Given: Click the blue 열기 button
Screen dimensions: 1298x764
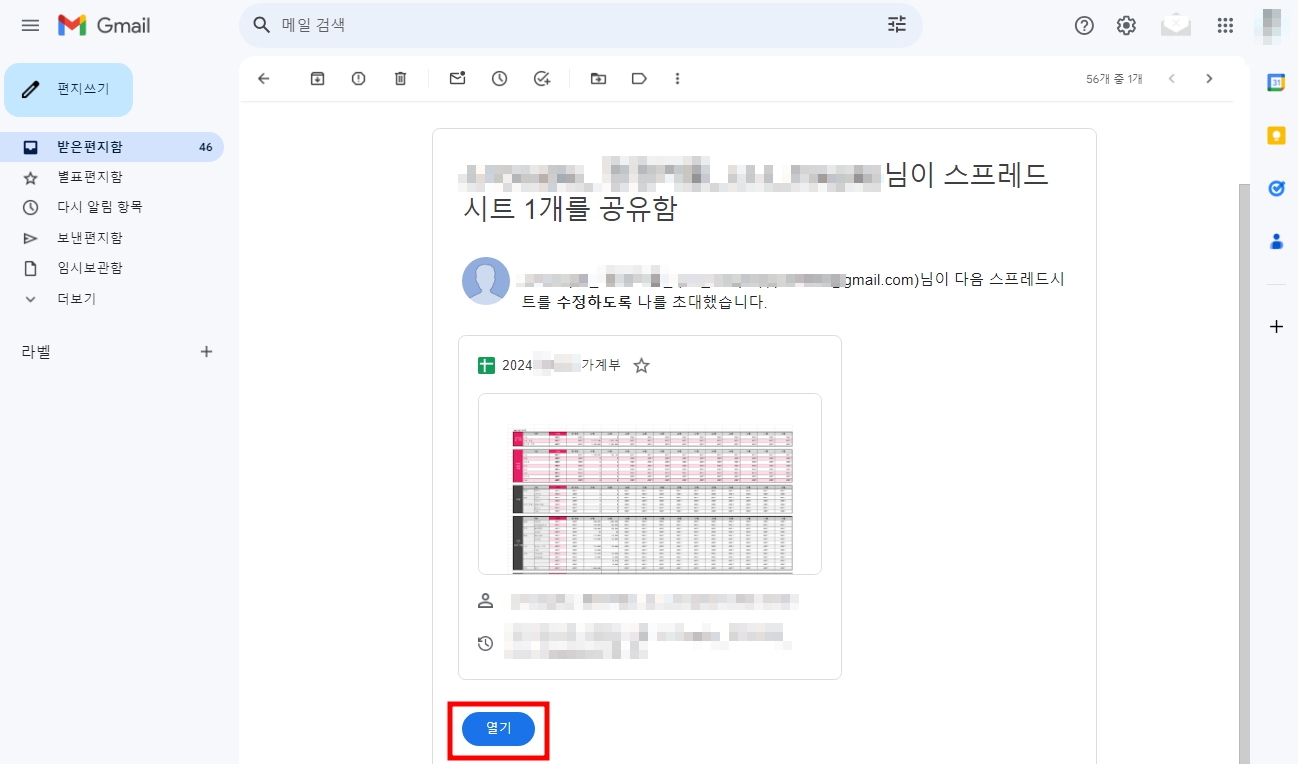Looking at the screenshot, I should (498, 729).
